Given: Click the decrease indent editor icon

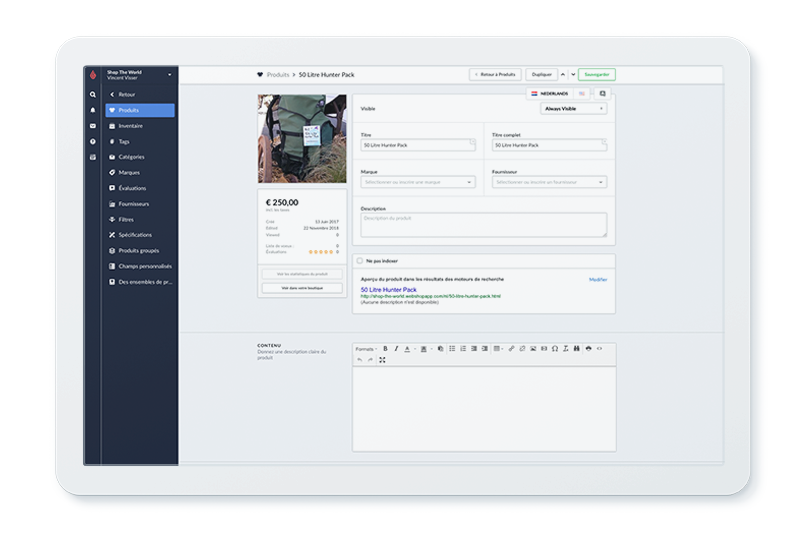Looking at the screenshot, I should (474, 348).
